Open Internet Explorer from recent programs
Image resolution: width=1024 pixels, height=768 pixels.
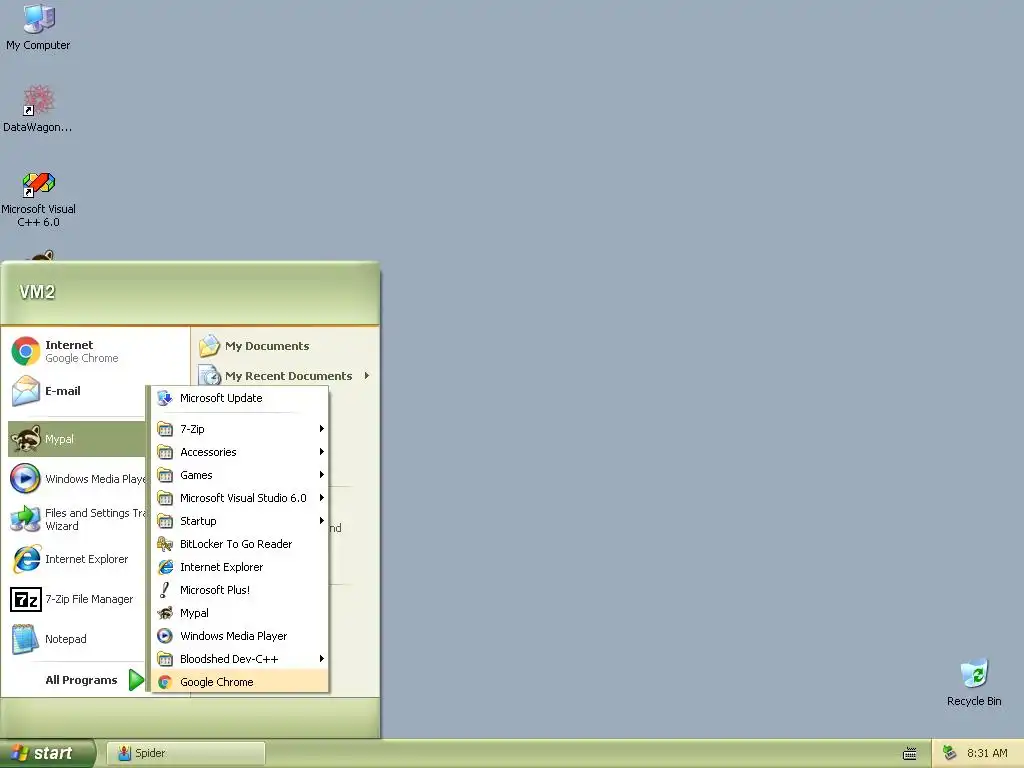(76, 559)
